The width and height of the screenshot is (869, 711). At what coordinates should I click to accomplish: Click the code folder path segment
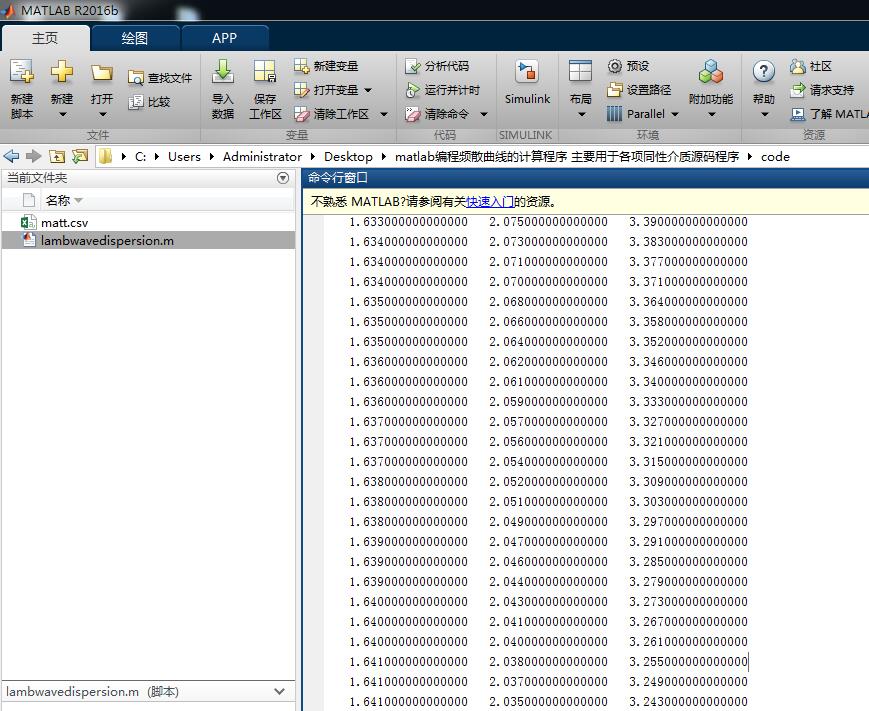[x=775, y=157]
